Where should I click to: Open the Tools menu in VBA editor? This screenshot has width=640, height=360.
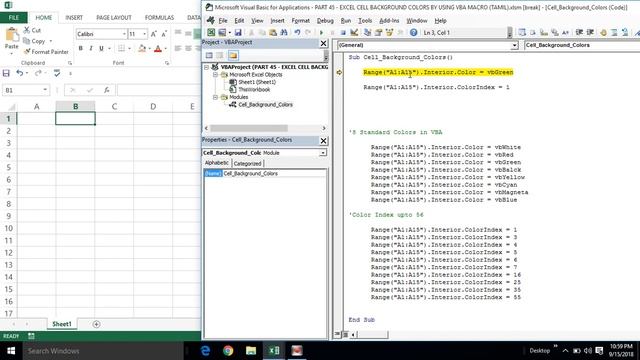coord(365,20)
